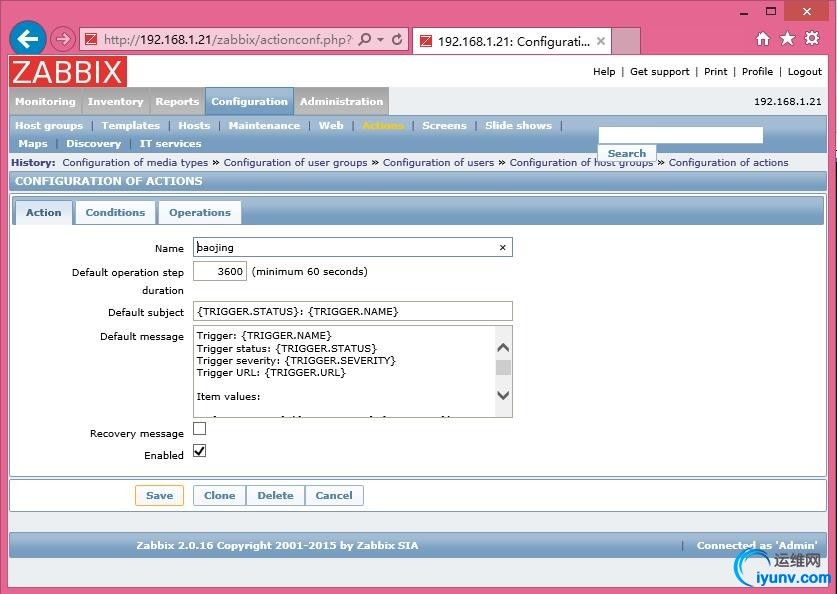Go to Slide shows submenu

[x=518, y=125]
